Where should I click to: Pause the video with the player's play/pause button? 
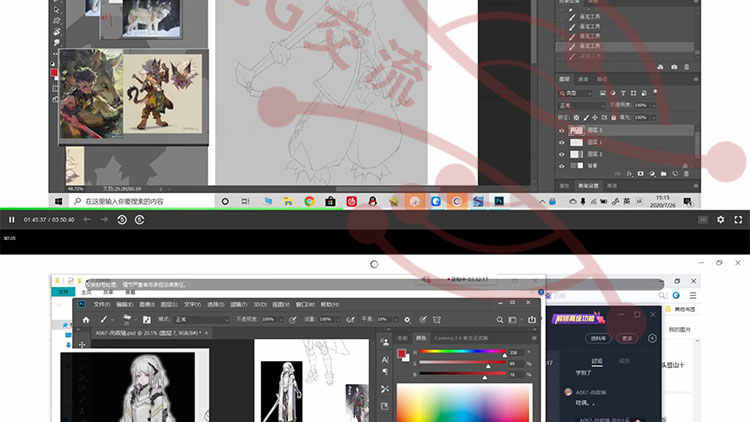pyautogui.click(x=11, y=219)
